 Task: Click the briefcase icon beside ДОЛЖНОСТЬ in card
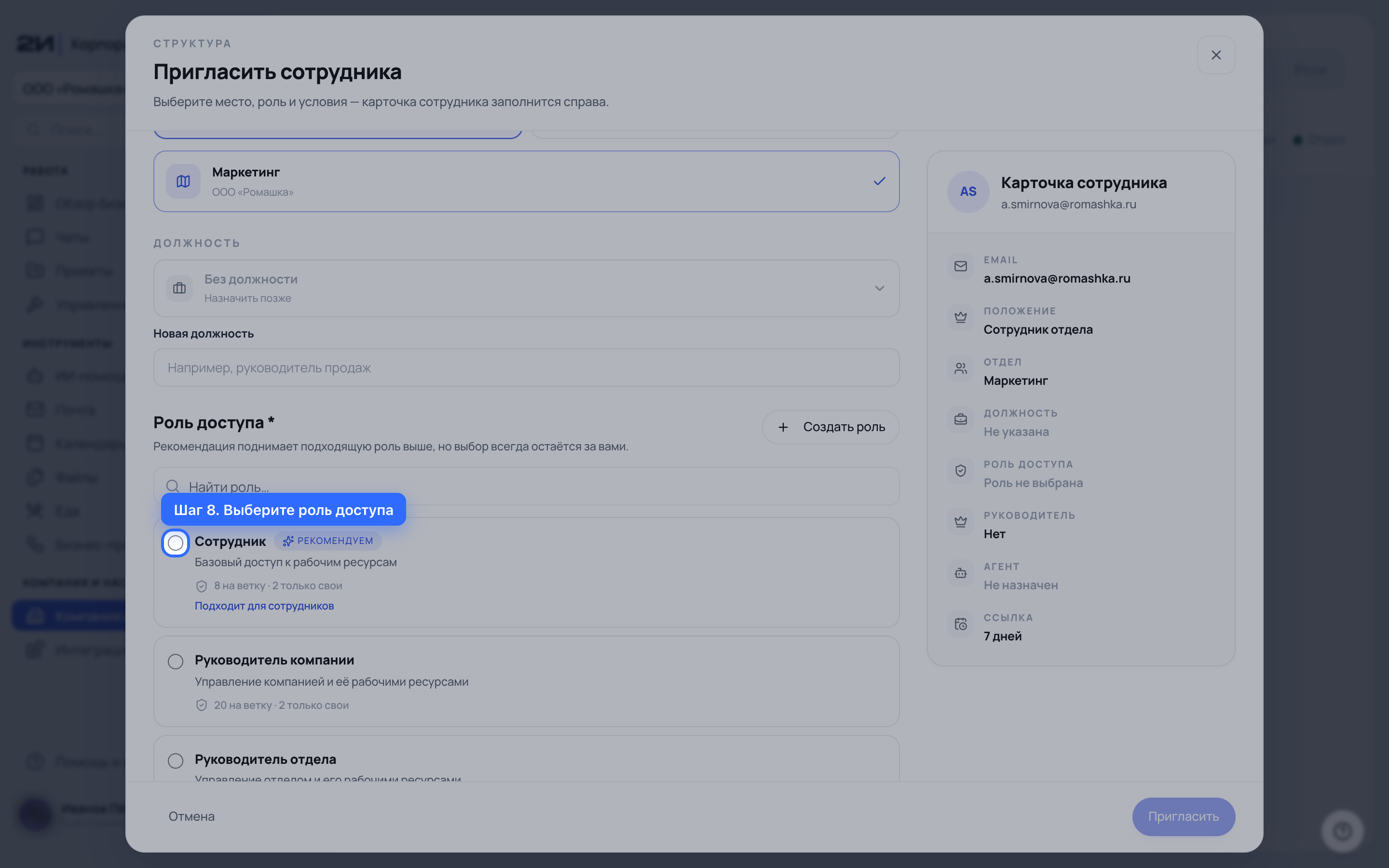[x=960, y=420]
